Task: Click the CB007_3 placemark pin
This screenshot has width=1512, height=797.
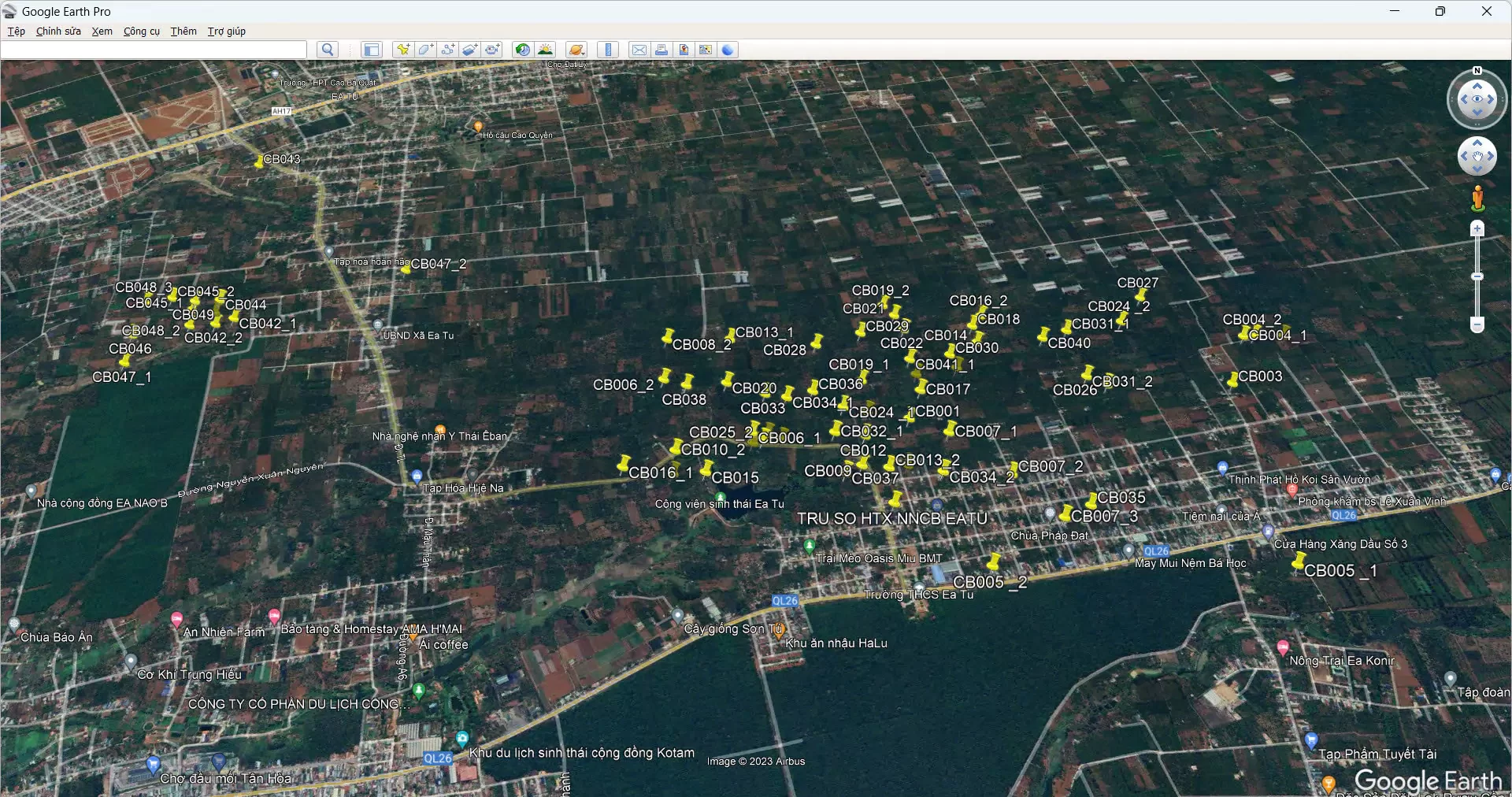Action: tap(1065, 513)
